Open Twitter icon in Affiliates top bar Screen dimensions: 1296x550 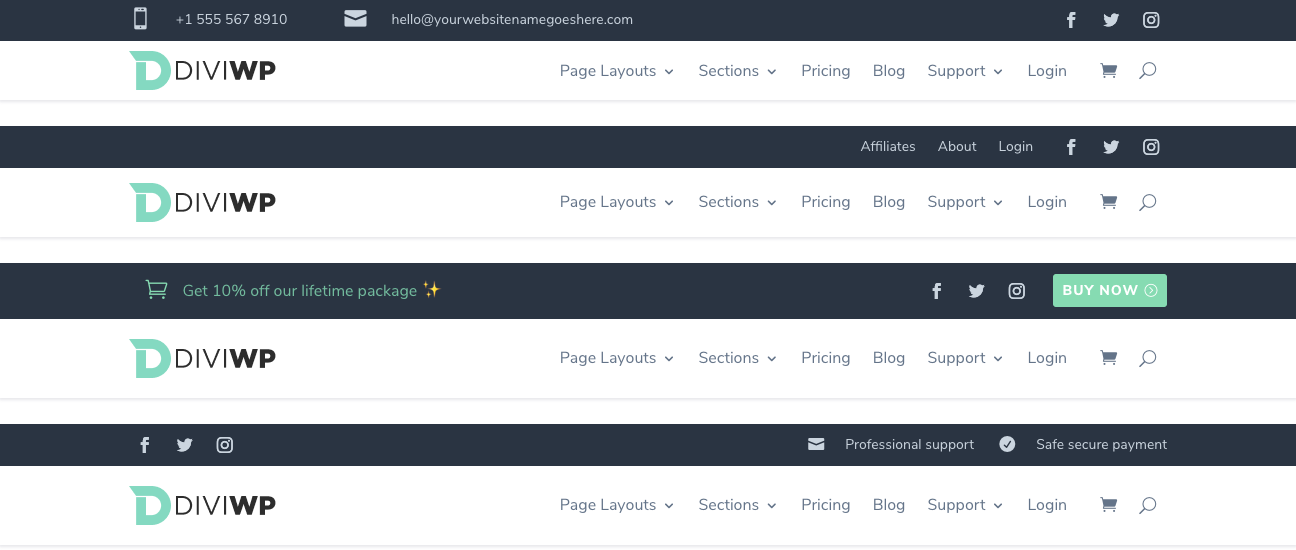(1111, 147)
